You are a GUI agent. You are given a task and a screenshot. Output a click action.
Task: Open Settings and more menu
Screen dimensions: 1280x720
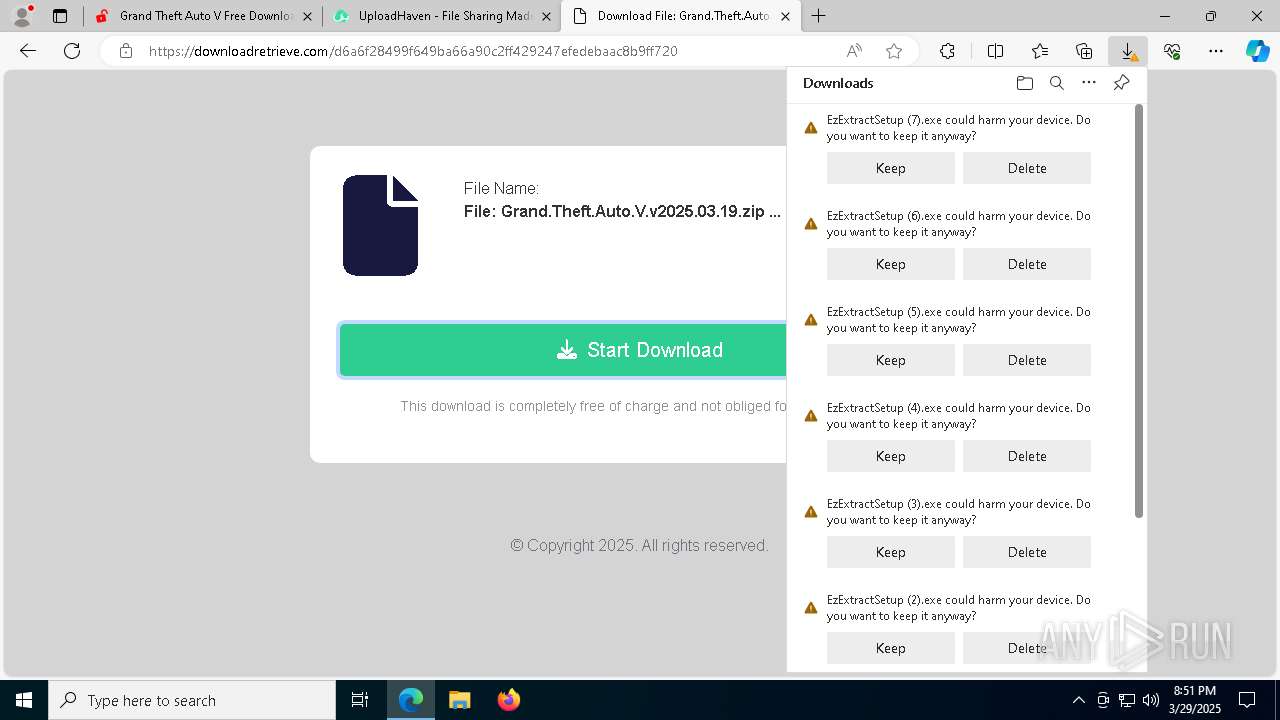(1216, 51)
